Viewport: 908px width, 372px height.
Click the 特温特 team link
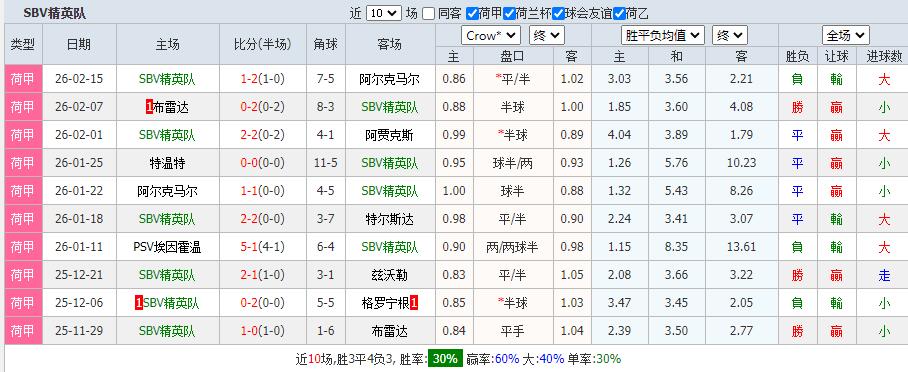tap(167, 163)
